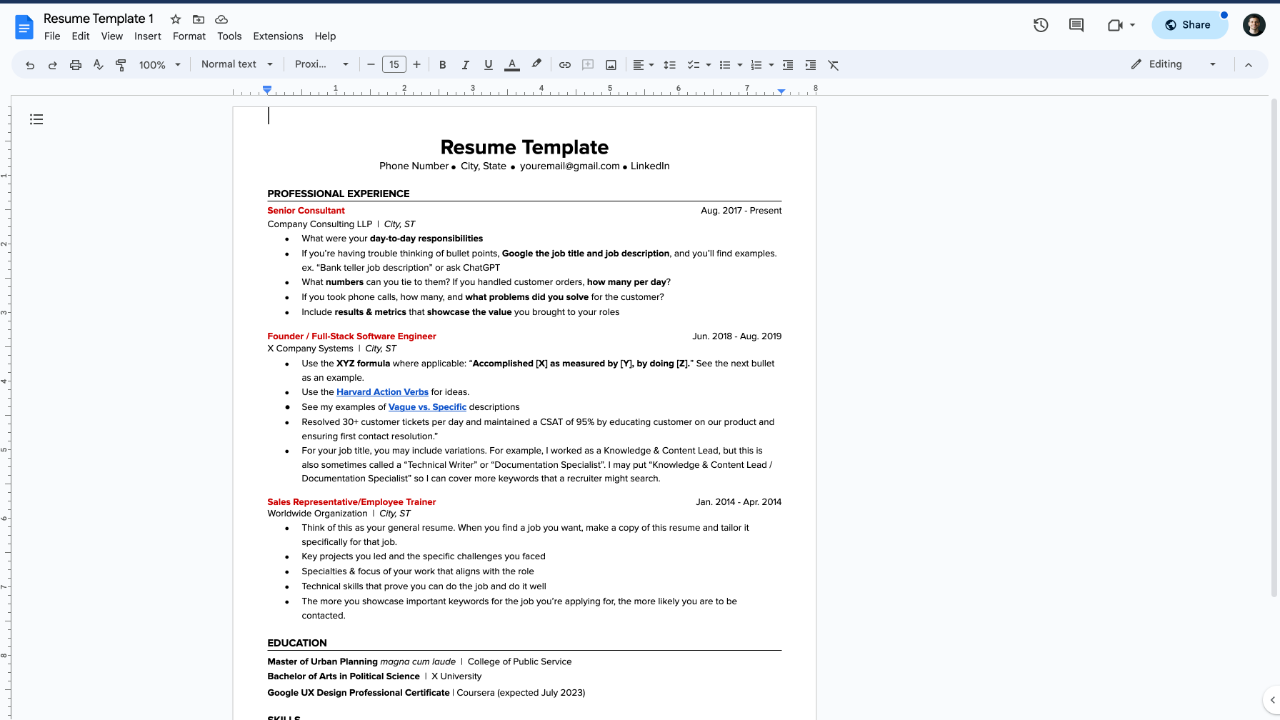Click the Share button

1189,24
